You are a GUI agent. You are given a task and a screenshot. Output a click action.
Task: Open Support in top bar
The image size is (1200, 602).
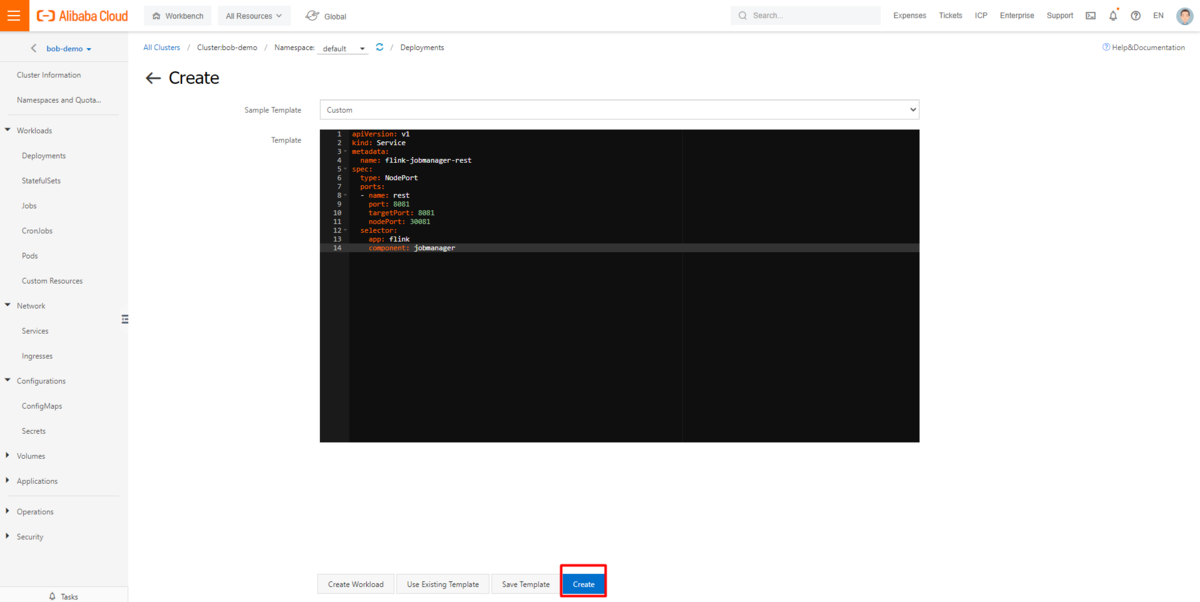pos(1060,16)
